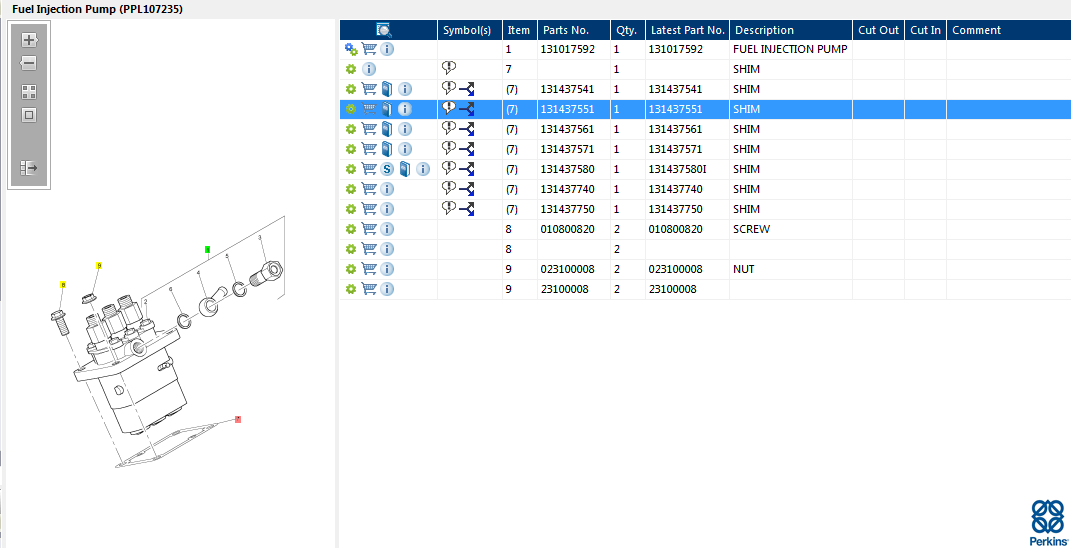Add selected part 131437551 to cart
Image resolution: width=1071 pixels, height=548 pixels.
(x=369, y=109)
